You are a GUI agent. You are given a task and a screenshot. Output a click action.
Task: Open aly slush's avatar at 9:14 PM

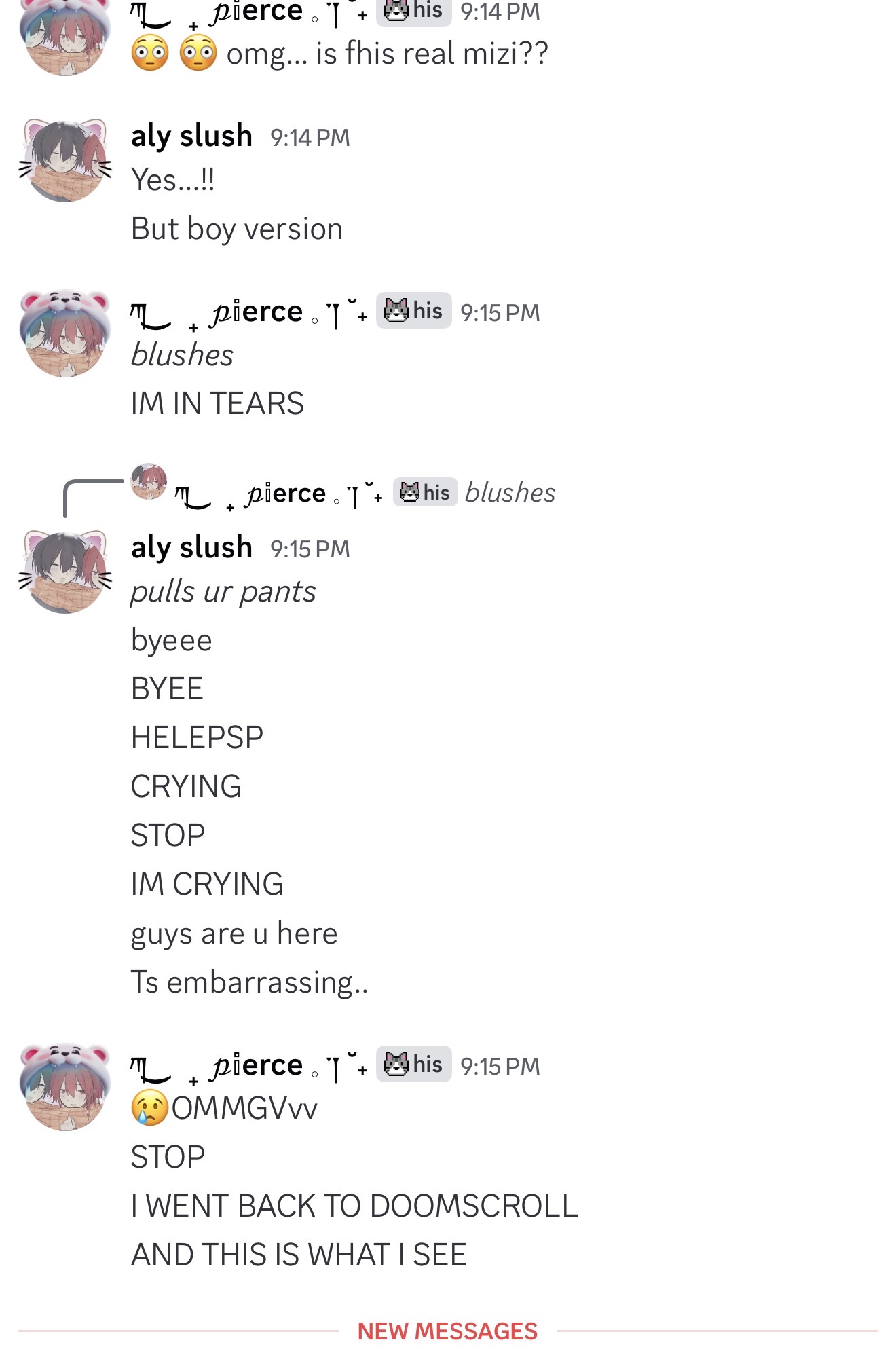tap(65, 160)
